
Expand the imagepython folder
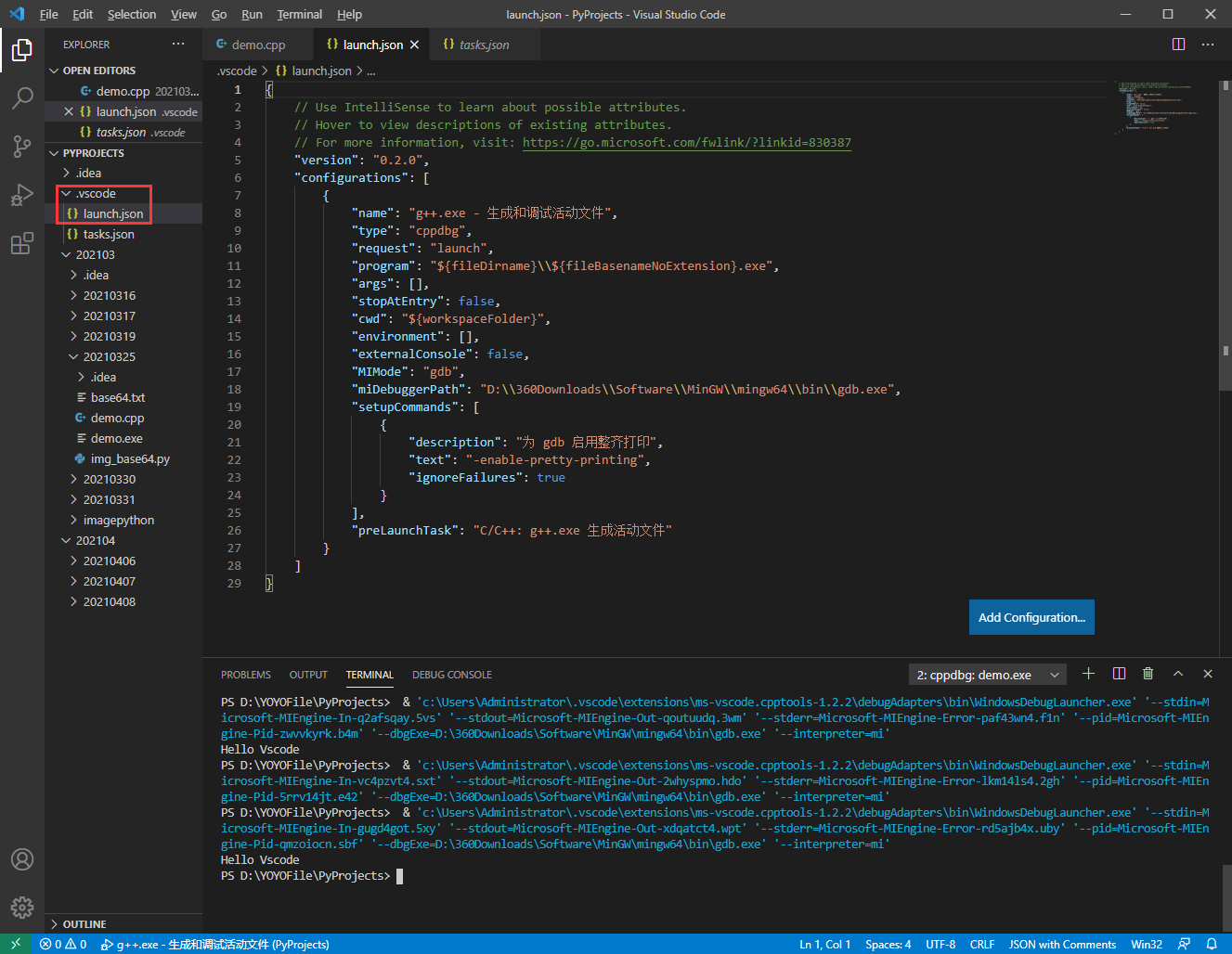118,520
